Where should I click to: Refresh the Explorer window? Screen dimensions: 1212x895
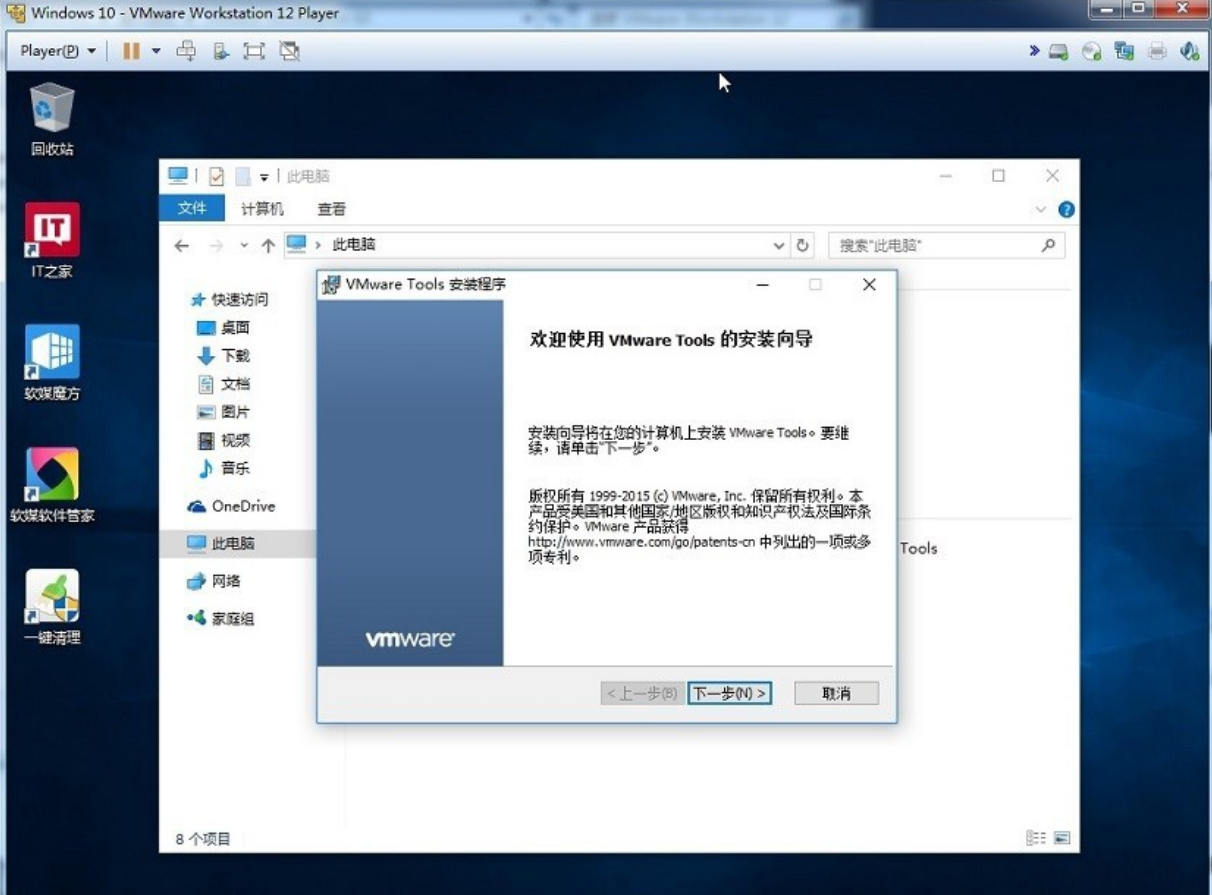point(802,245)
